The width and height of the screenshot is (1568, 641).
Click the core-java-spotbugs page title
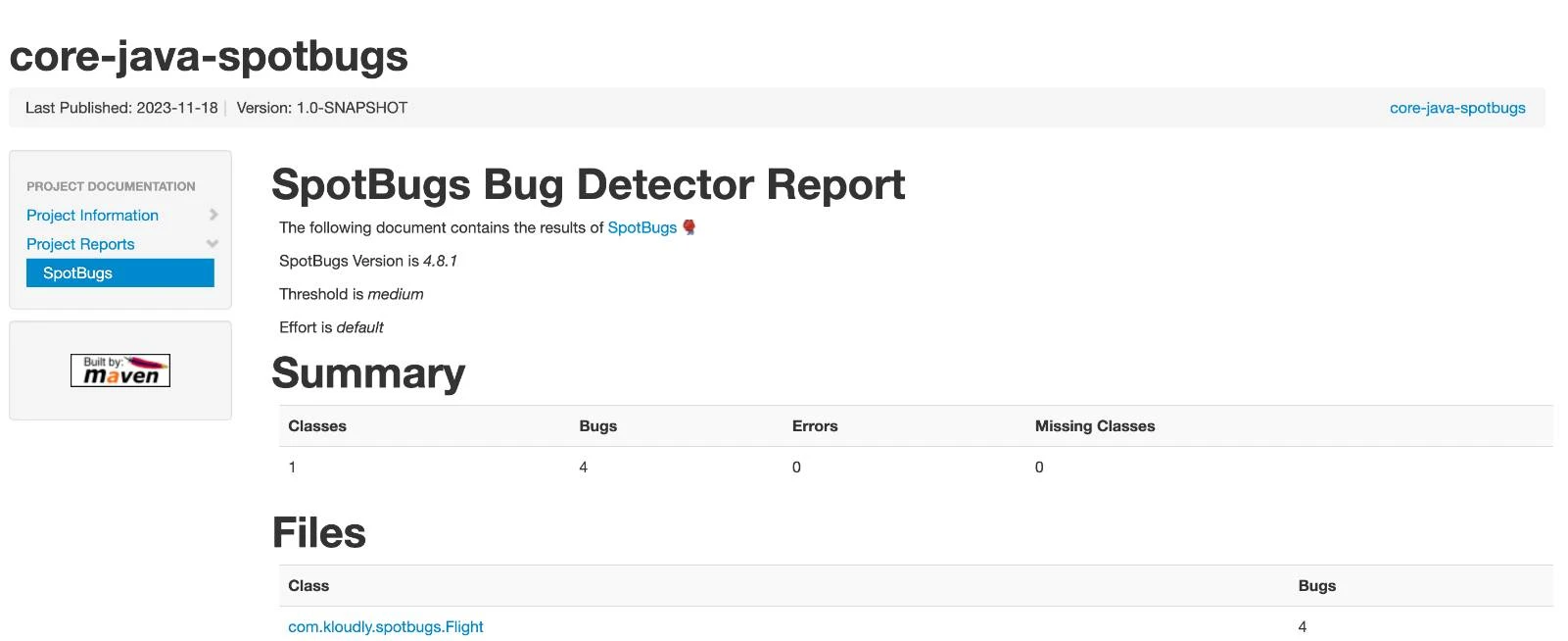[209, 56]
